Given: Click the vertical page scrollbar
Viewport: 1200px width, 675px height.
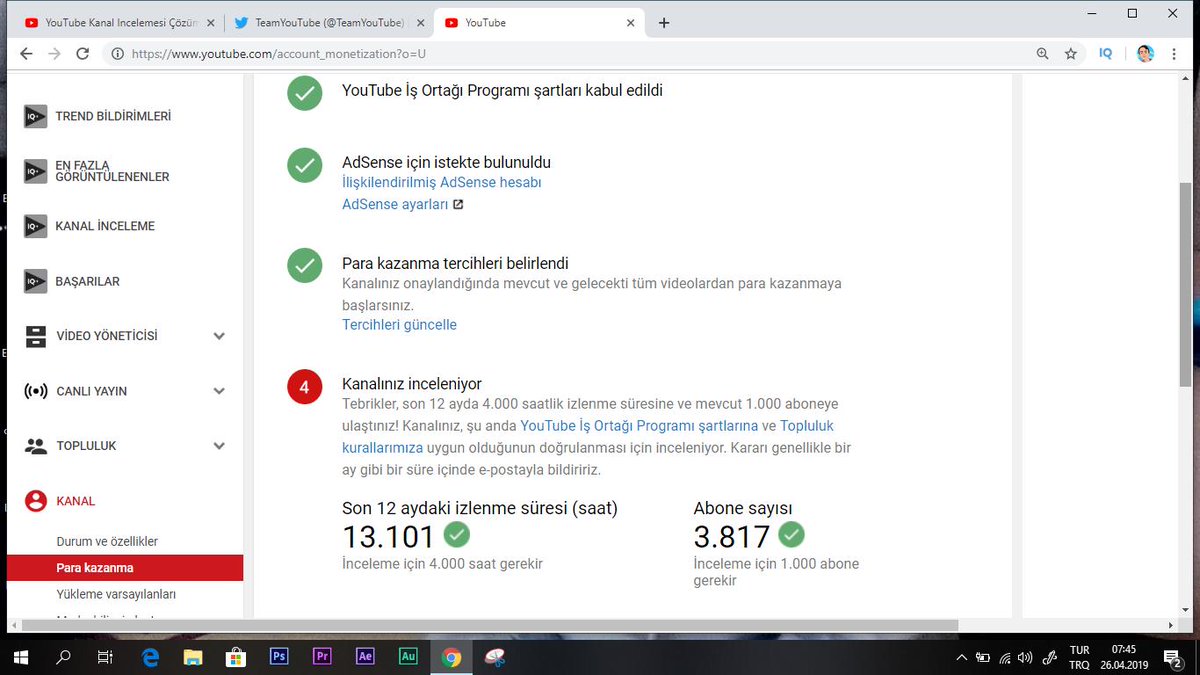Looking at the screenshot, I should [x=1186, y=286].
